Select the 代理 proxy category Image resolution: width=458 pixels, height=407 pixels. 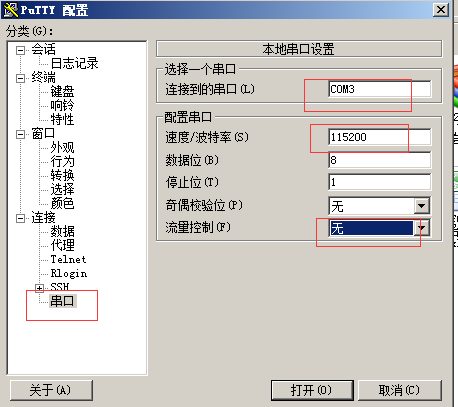[x=62, y=245]
